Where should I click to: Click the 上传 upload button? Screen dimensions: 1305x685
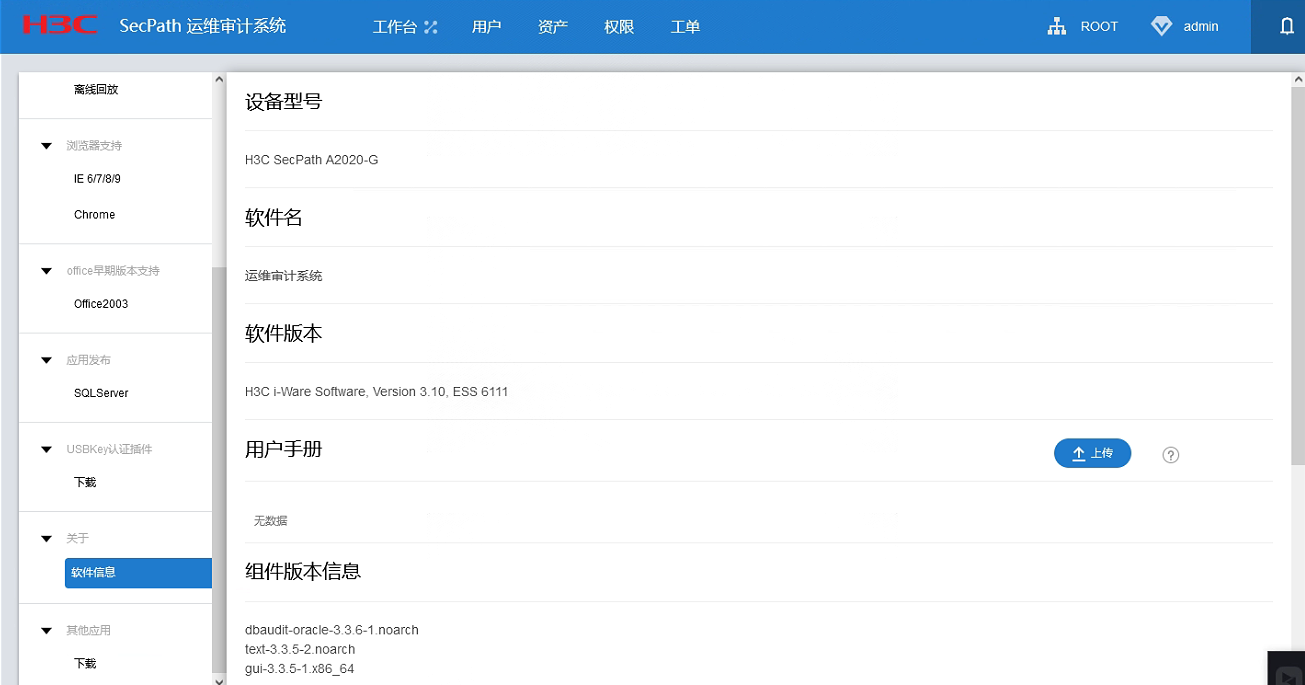1092,453
